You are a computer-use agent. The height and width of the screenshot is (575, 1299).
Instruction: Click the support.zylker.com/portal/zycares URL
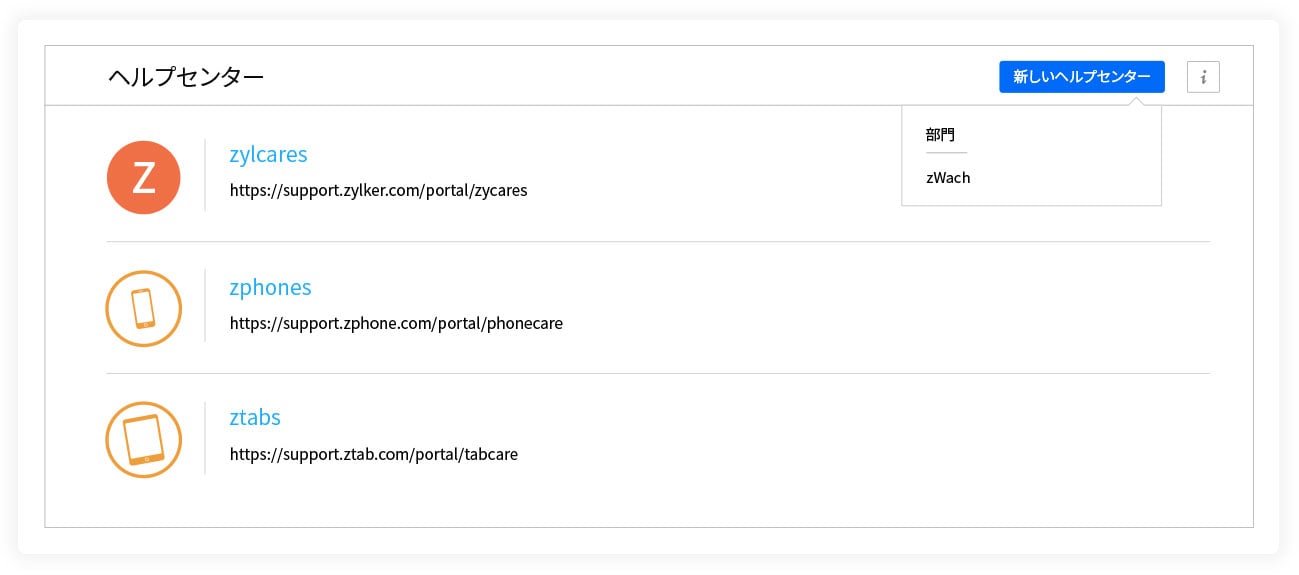tap(378, 190)
